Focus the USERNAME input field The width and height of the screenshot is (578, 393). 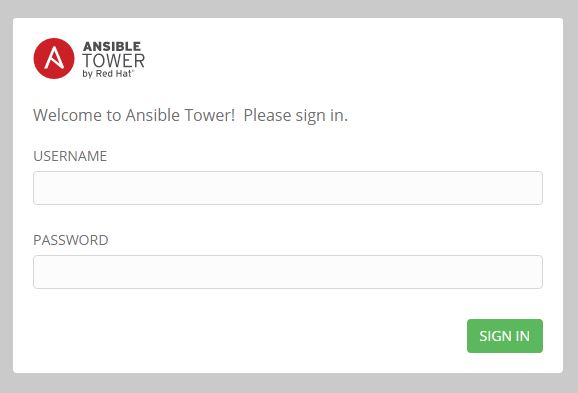[288, 188]
